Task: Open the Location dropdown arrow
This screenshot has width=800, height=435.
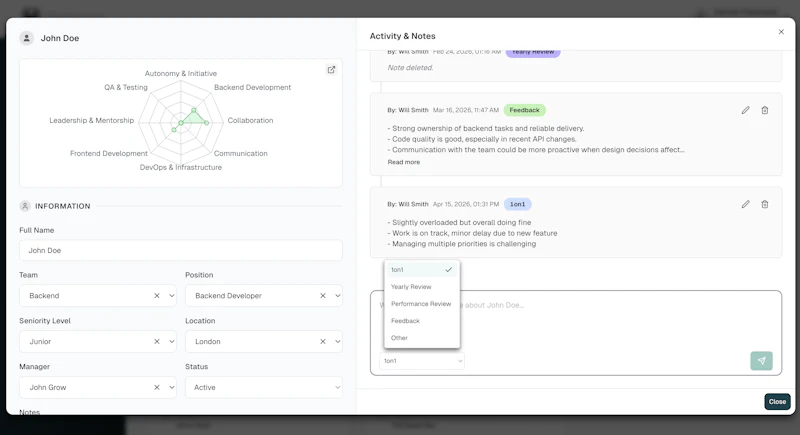Action: pyautogui.click(x=337, y=342)
